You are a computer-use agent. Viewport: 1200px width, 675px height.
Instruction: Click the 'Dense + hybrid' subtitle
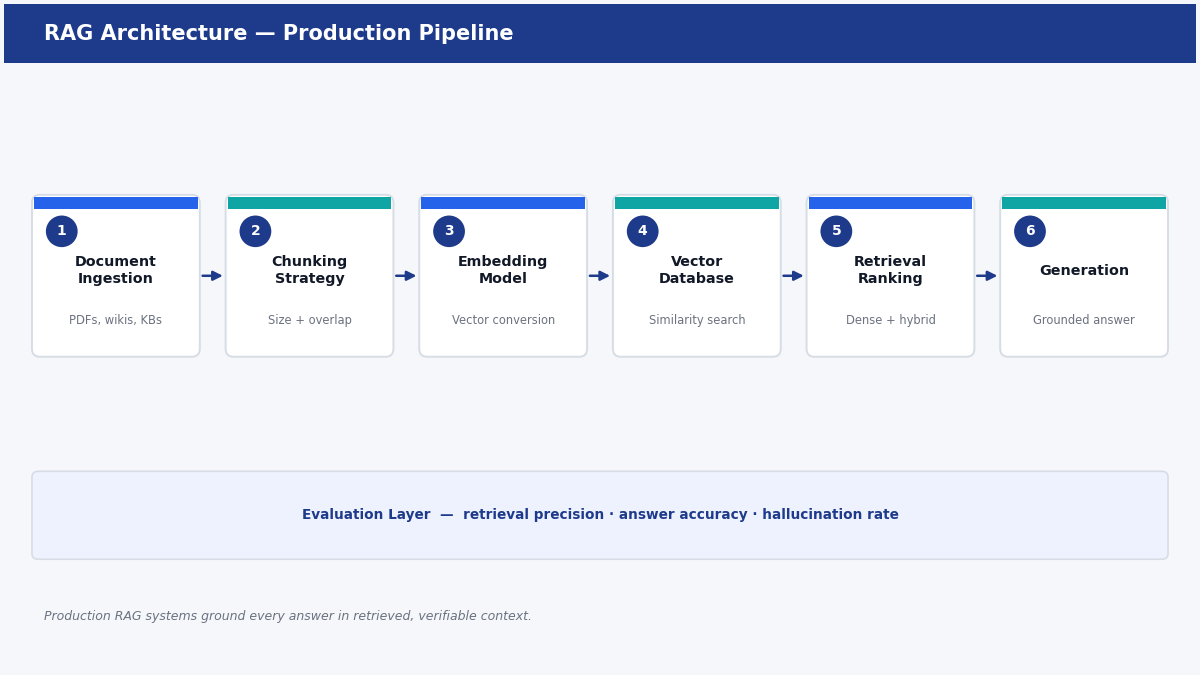pos(890,320)
